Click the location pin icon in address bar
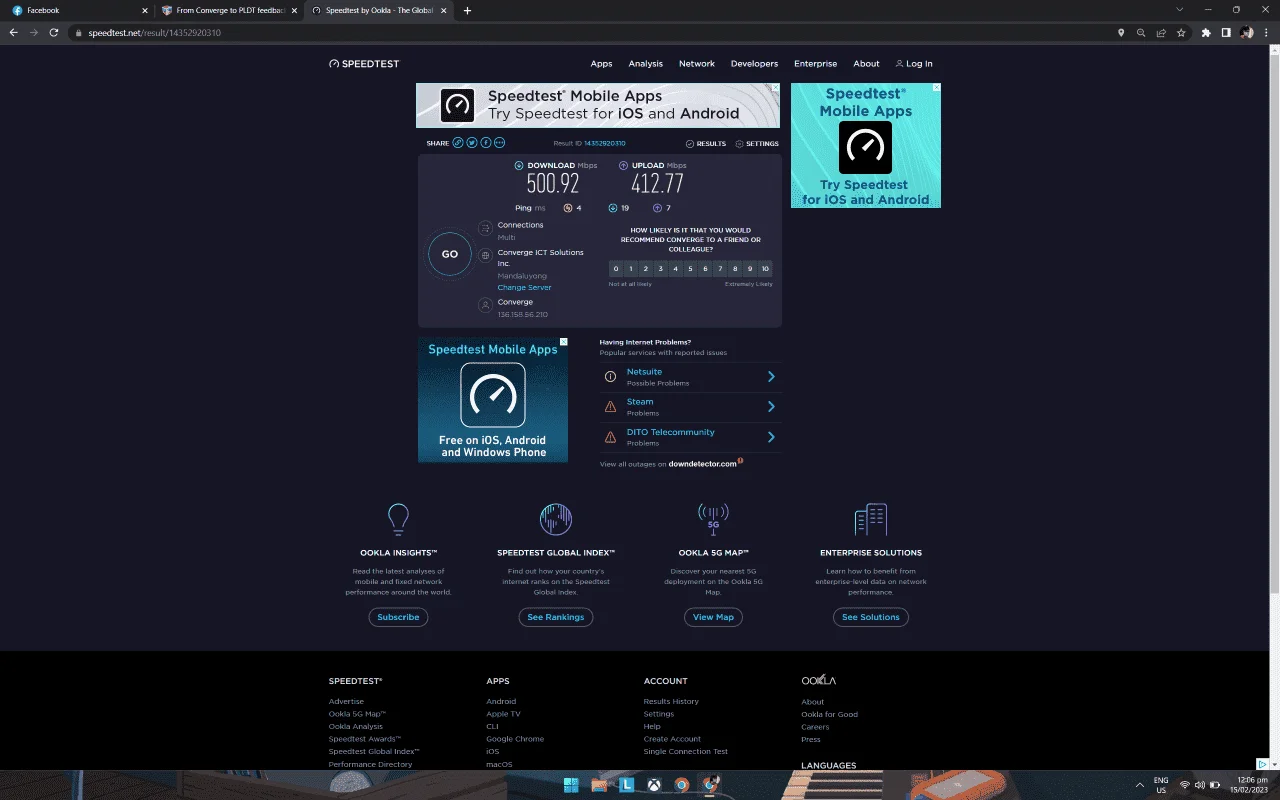The width and height of the screenshot is (1280, 800). coord(1121,32)
